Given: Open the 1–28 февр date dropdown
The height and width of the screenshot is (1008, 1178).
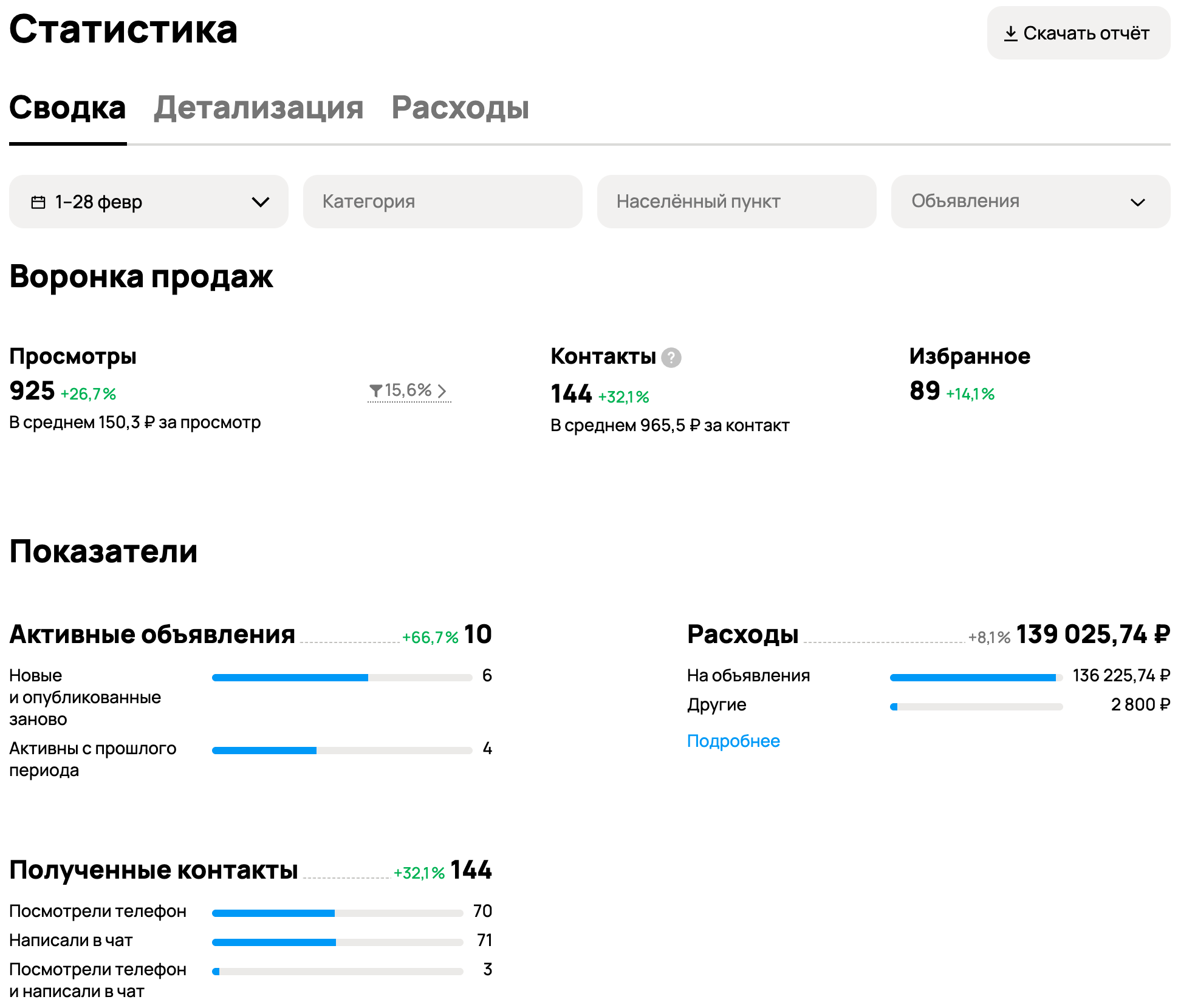Looking at the screenshot, I should pos(148,202).
